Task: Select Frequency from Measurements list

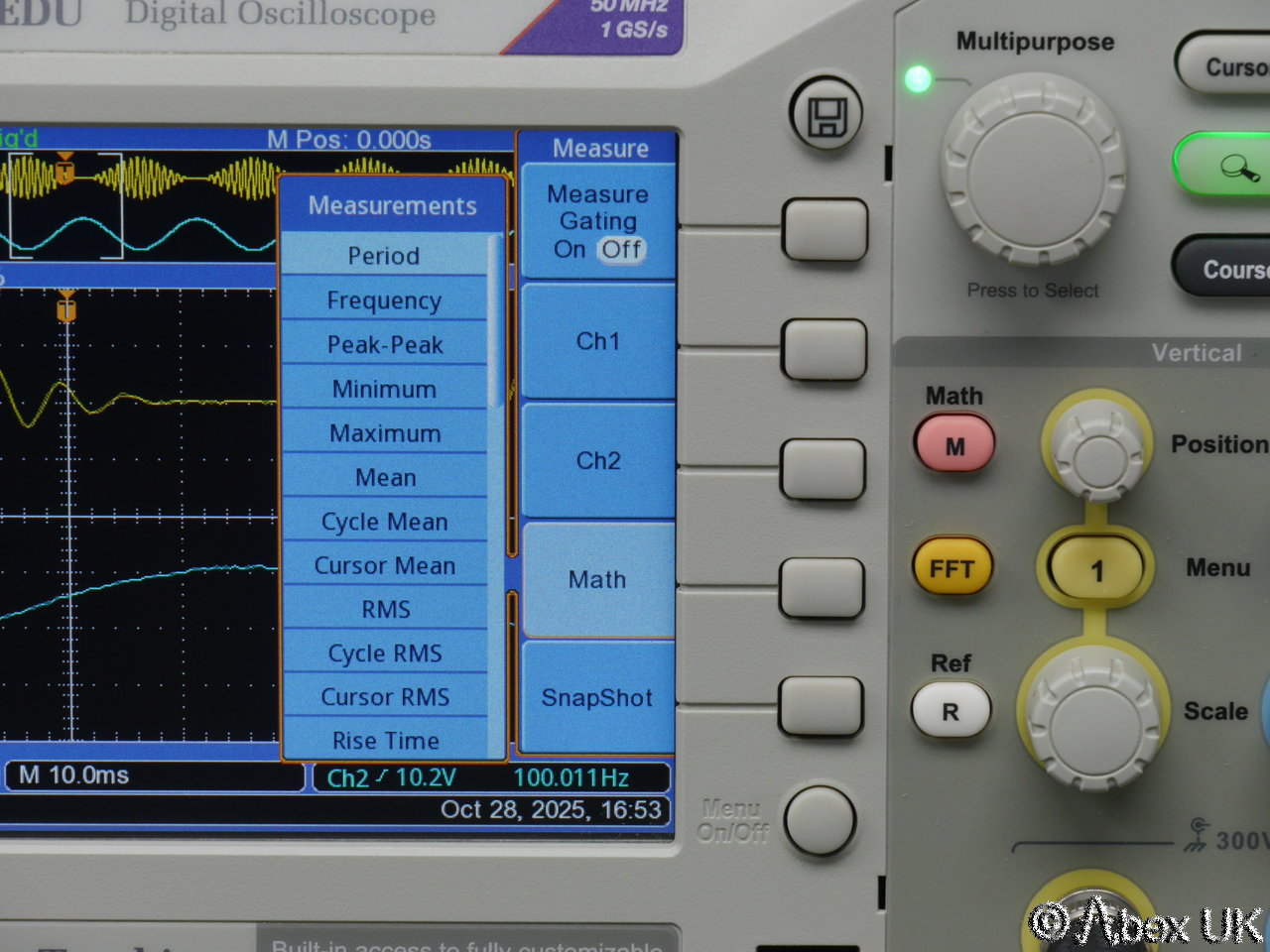Action: click(384, 300)
